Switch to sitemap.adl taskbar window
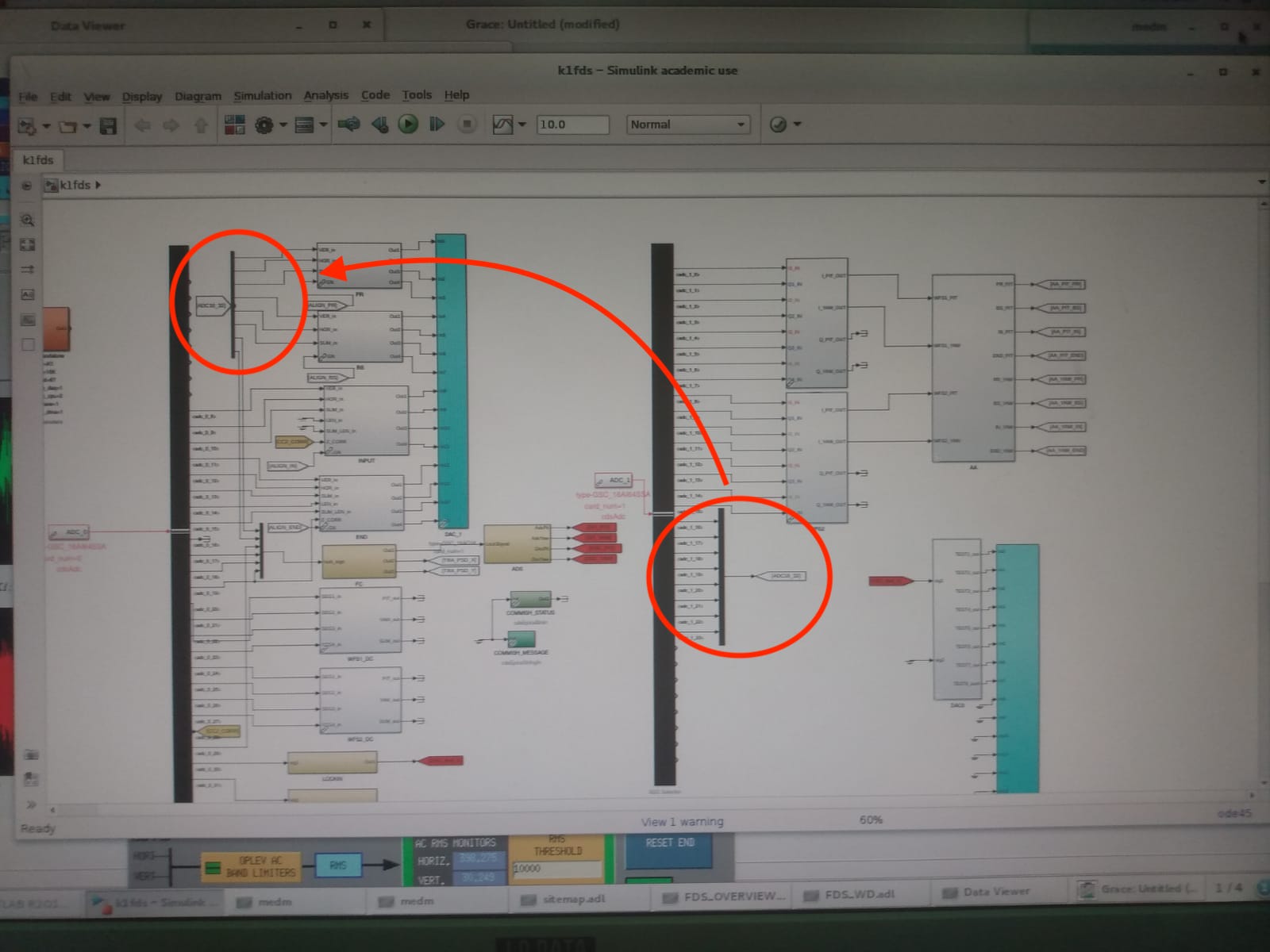 [x=574, y=900]
